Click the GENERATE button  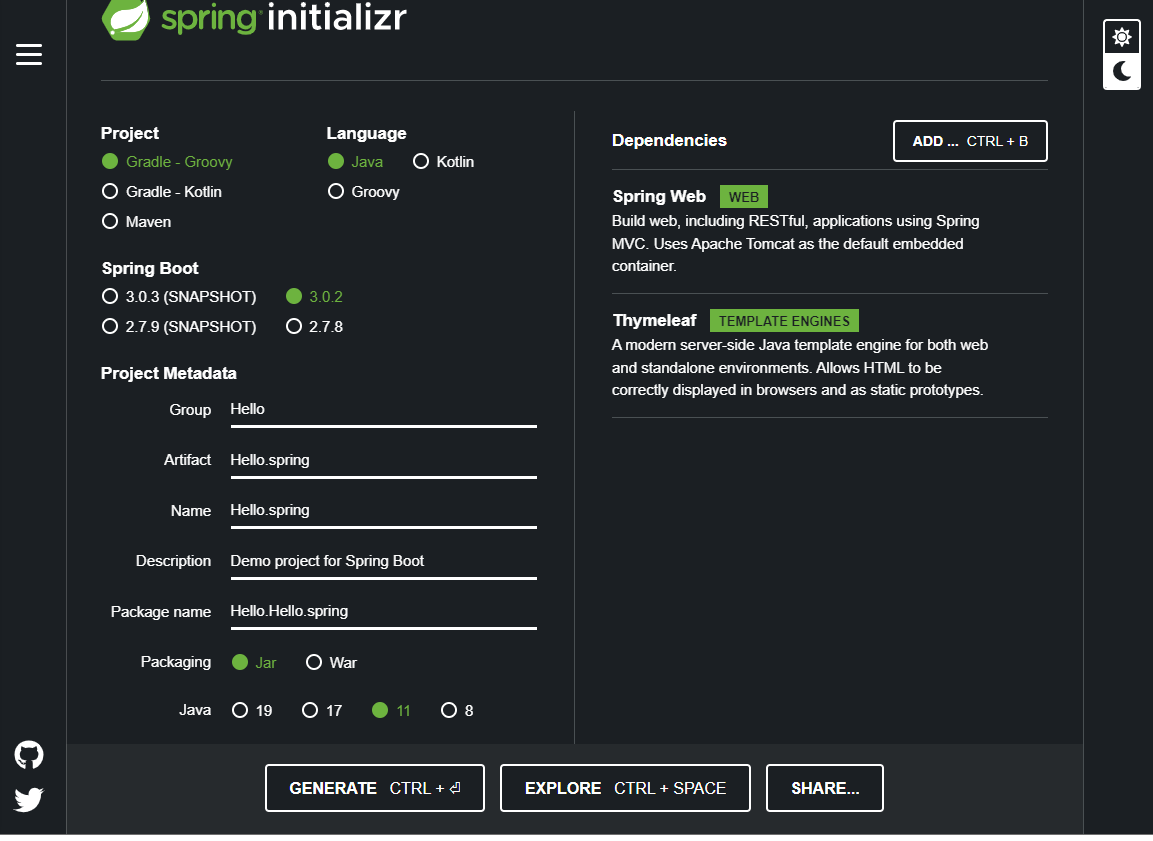tap(374, 788)
